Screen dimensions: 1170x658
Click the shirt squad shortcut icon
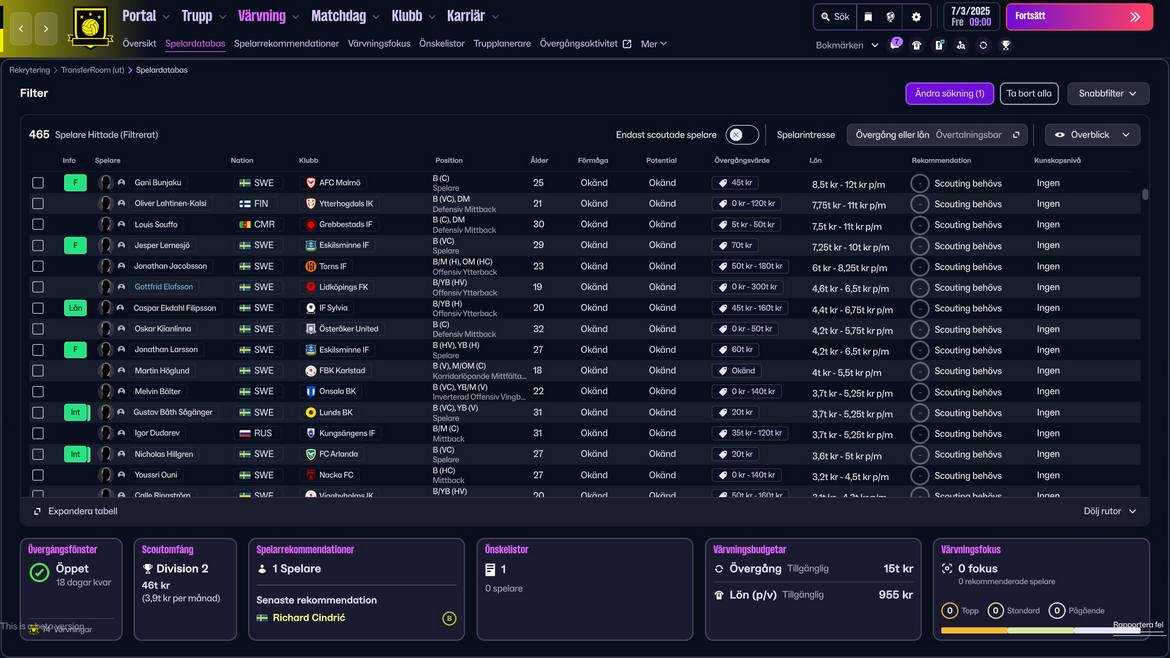(x=917, y=45)
